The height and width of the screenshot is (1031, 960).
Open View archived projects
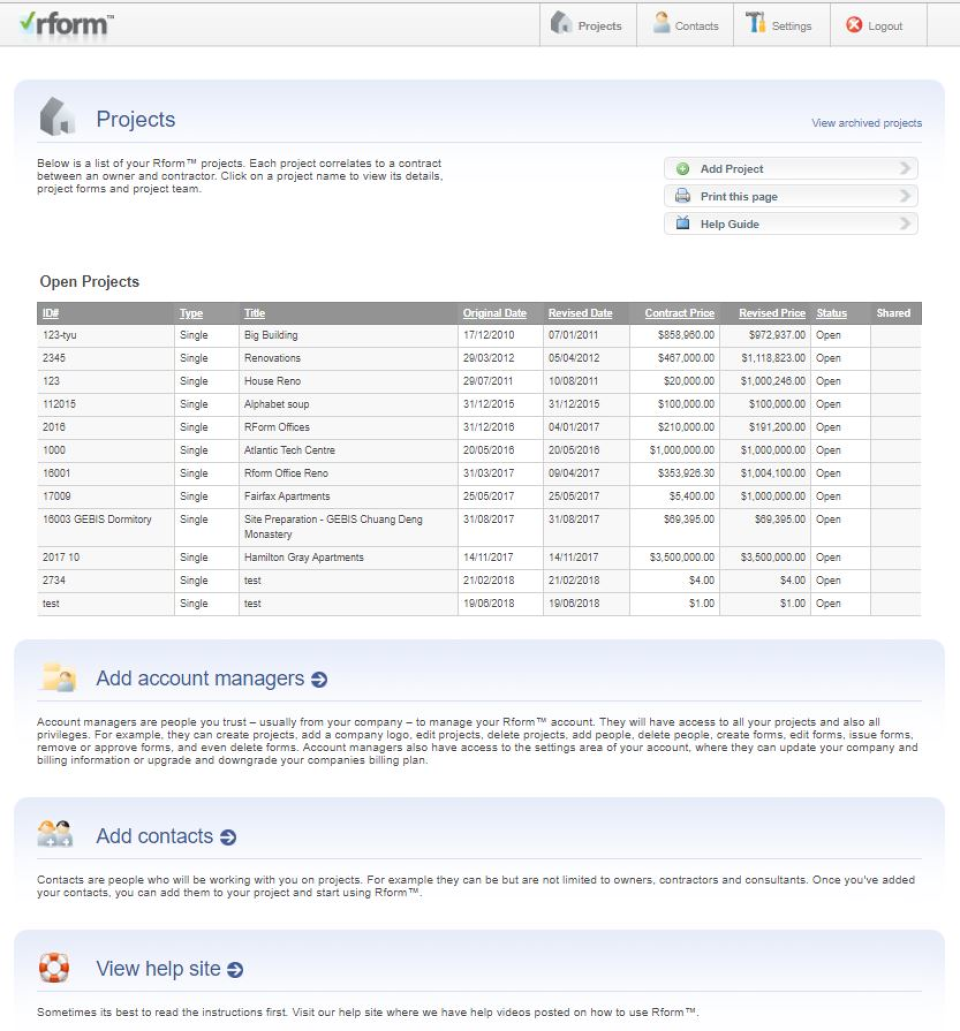click(866, 122)
